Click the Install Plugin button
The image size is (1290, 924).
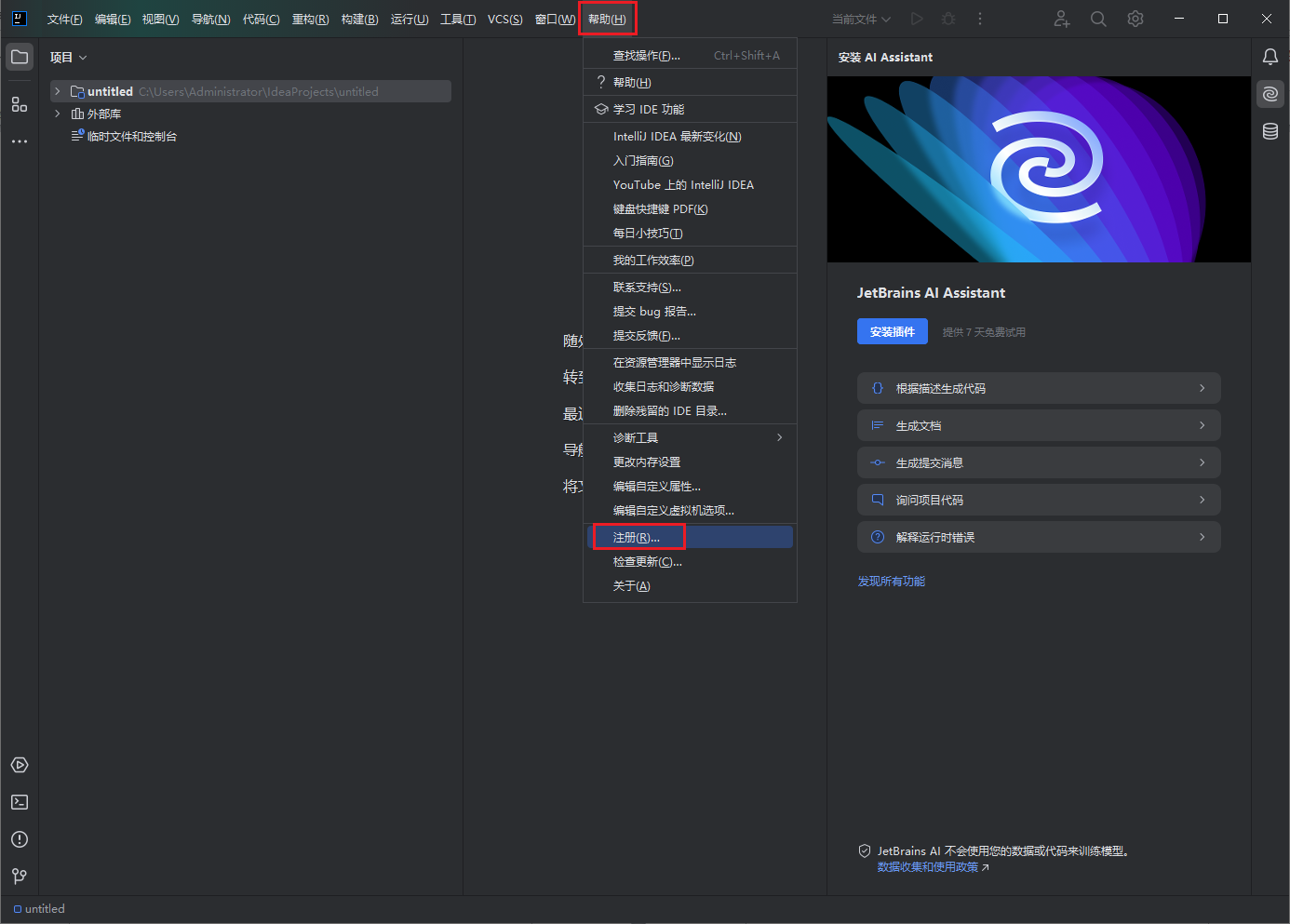pyautogui.click(x=892, y=331)
